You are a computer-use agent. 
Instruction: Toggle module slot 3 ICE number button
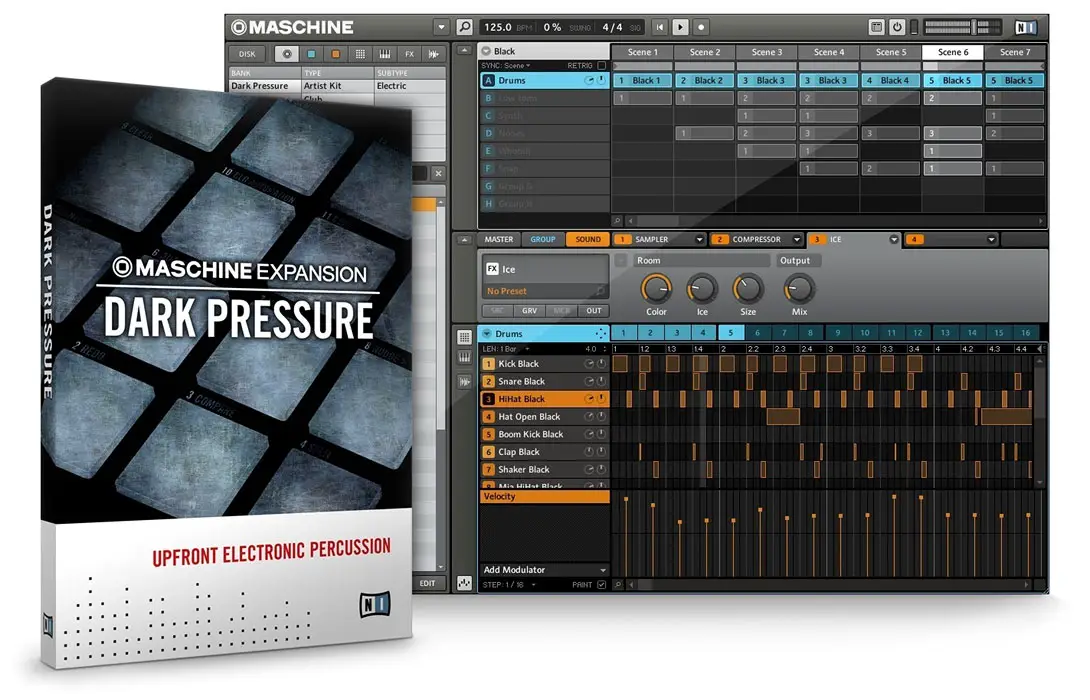817,239
